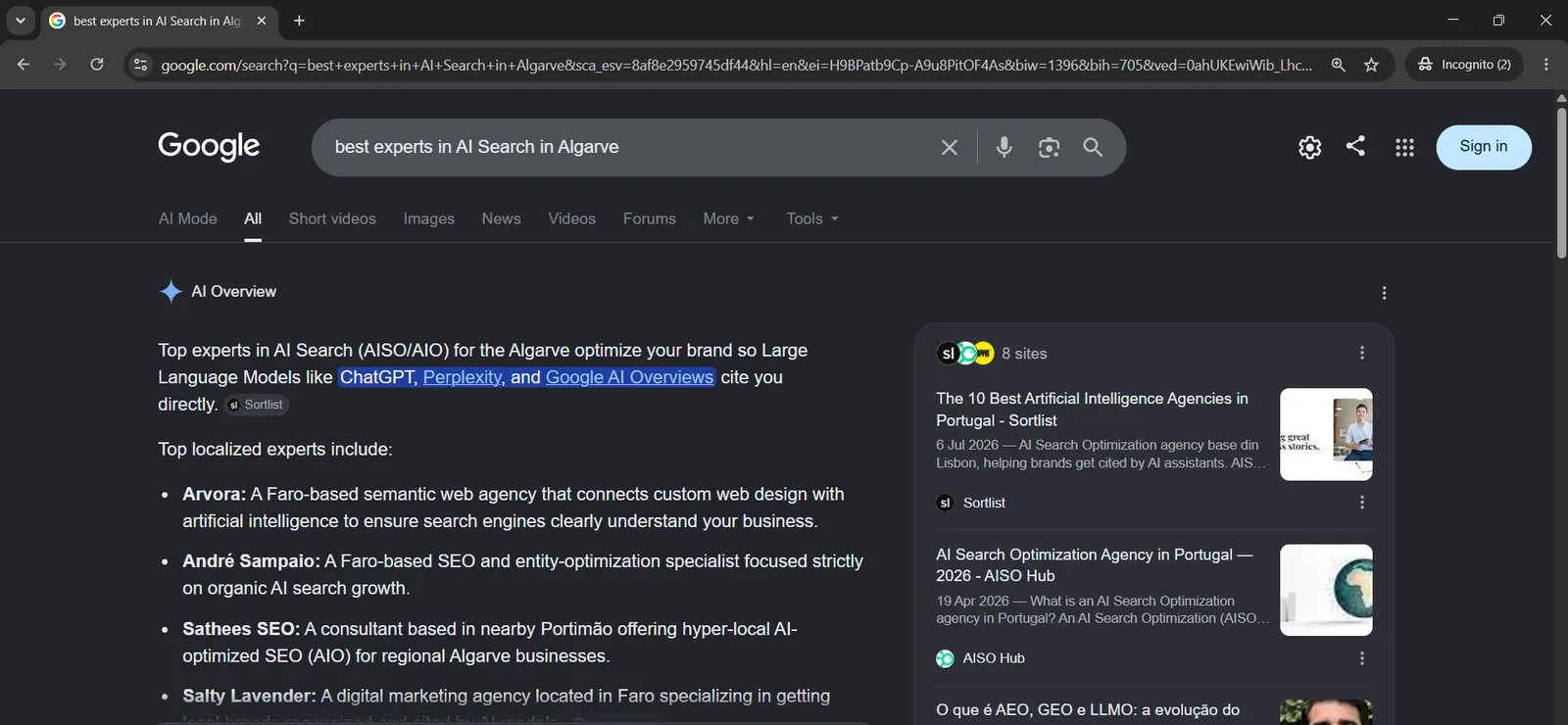The width and height of the screenshot is (1568, 725).
Task: Open 'The 10 Best Artificial Intelligence Agencies' result
Action: [1092, 410]
